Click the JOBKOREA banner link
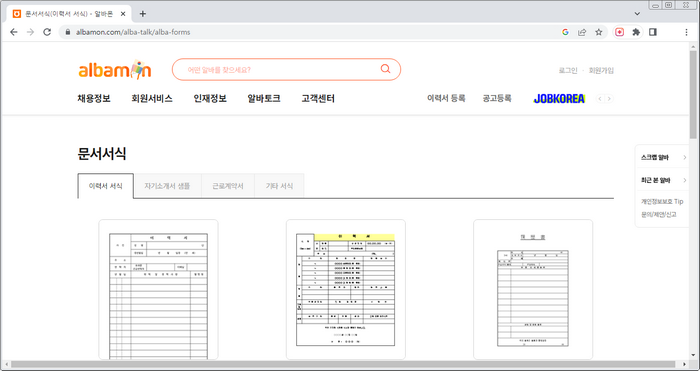 [559, 99]
